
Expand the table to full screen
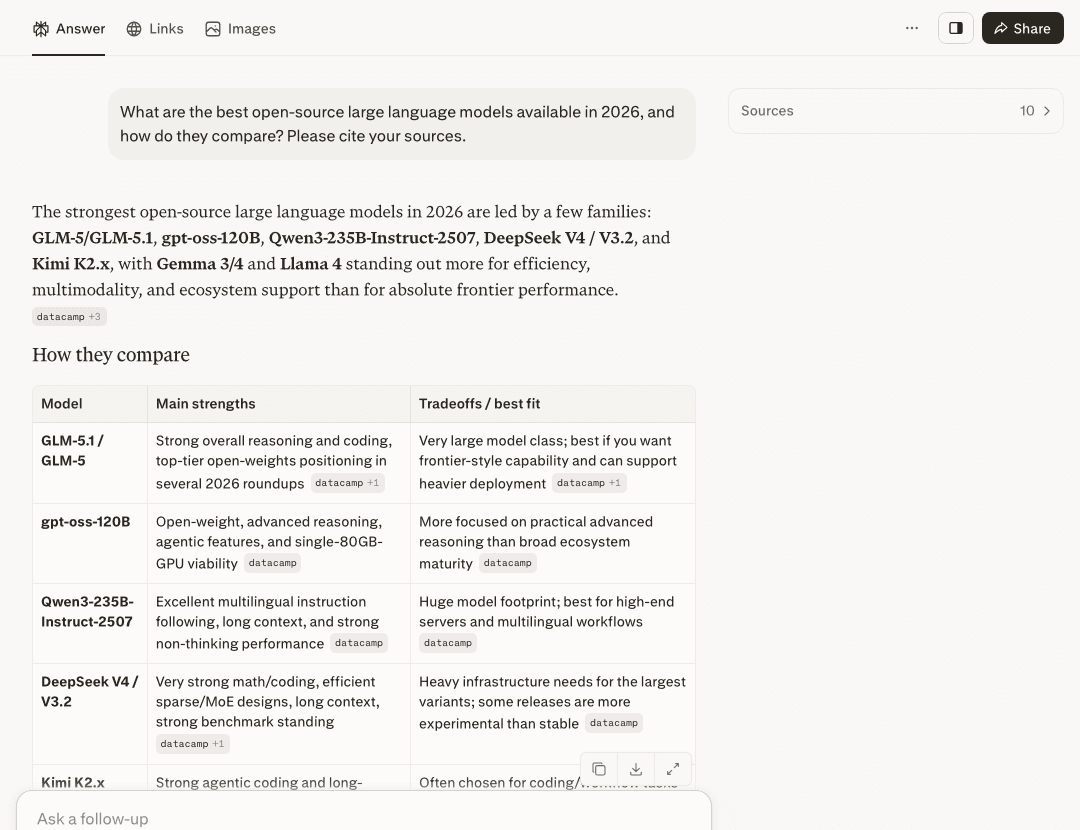(x=673, y=769)
